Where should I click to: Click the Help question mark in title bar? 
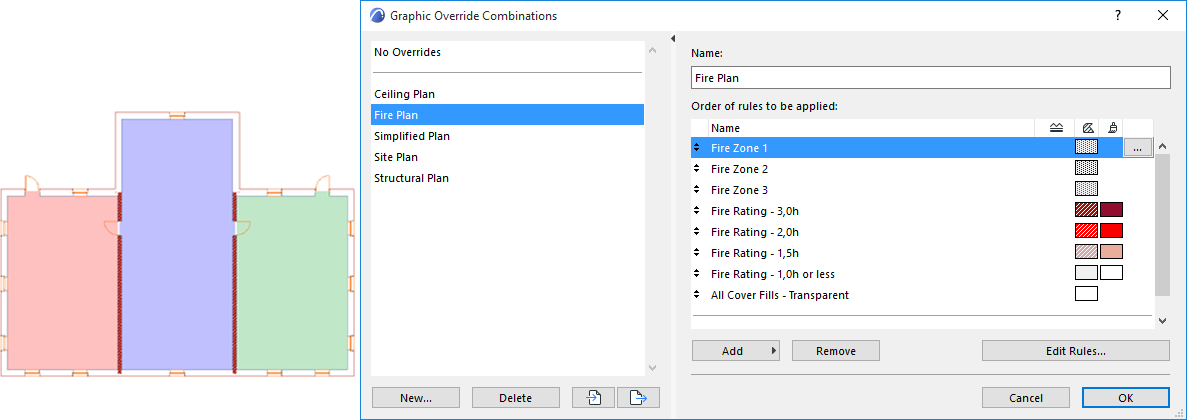coord(1118,15)
